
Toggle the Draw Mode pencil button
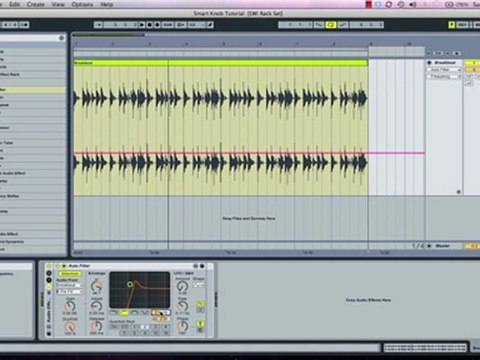[210, 25]
